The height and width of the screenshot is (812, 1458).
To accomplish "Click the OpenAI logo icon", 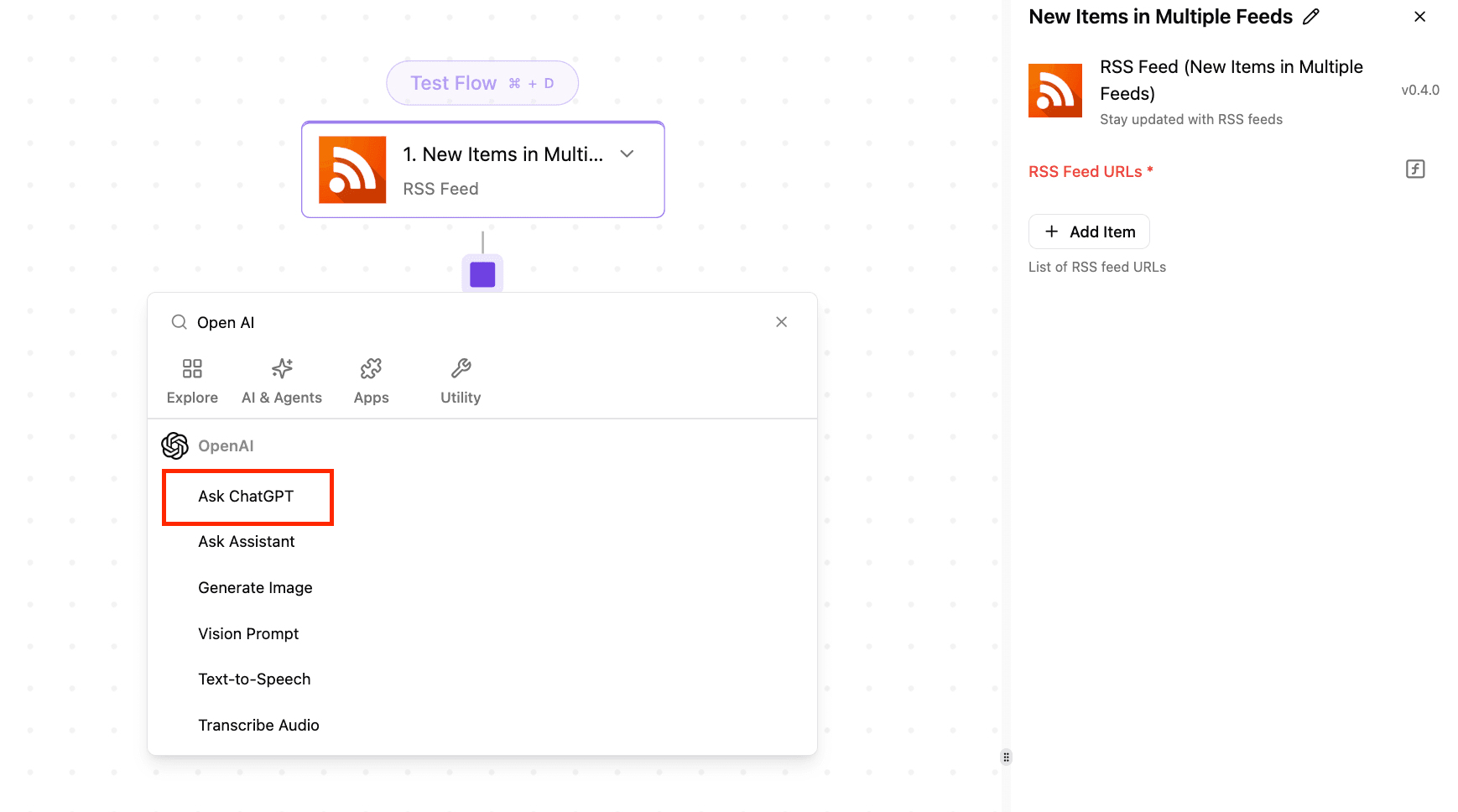I will pos(174,445).
